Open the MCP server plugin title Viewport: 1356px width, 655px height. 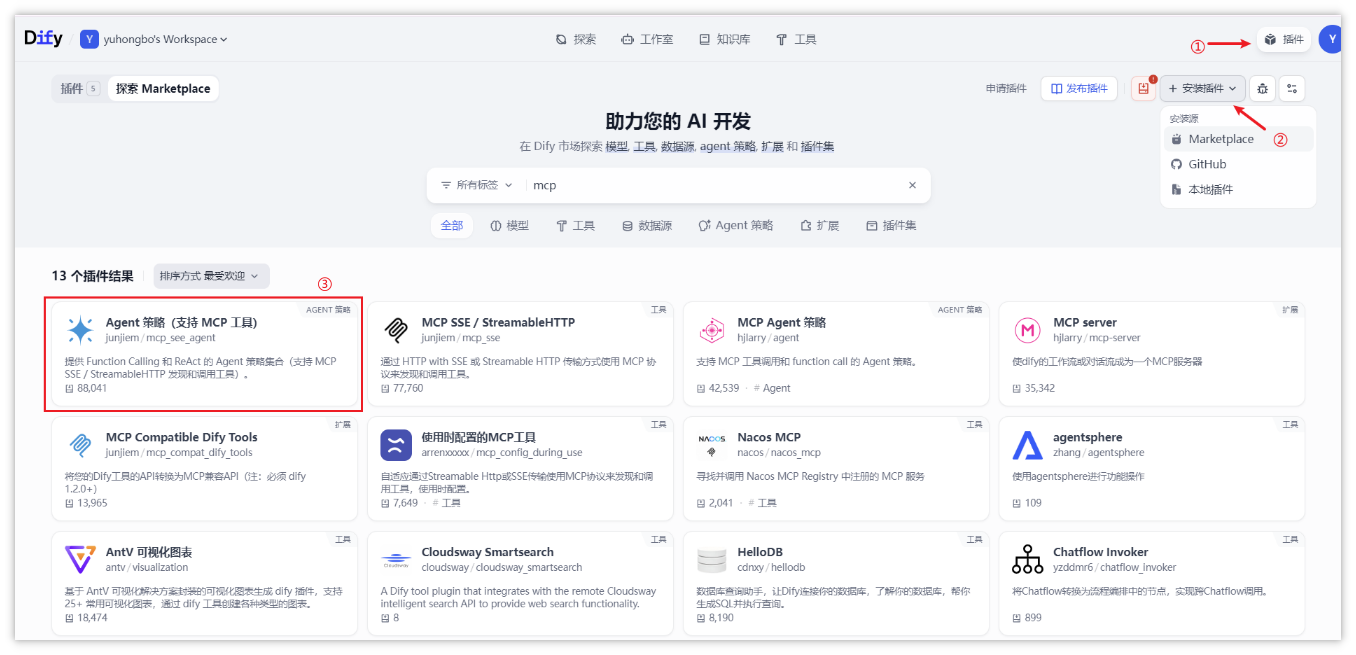(x=1085, y=322)
